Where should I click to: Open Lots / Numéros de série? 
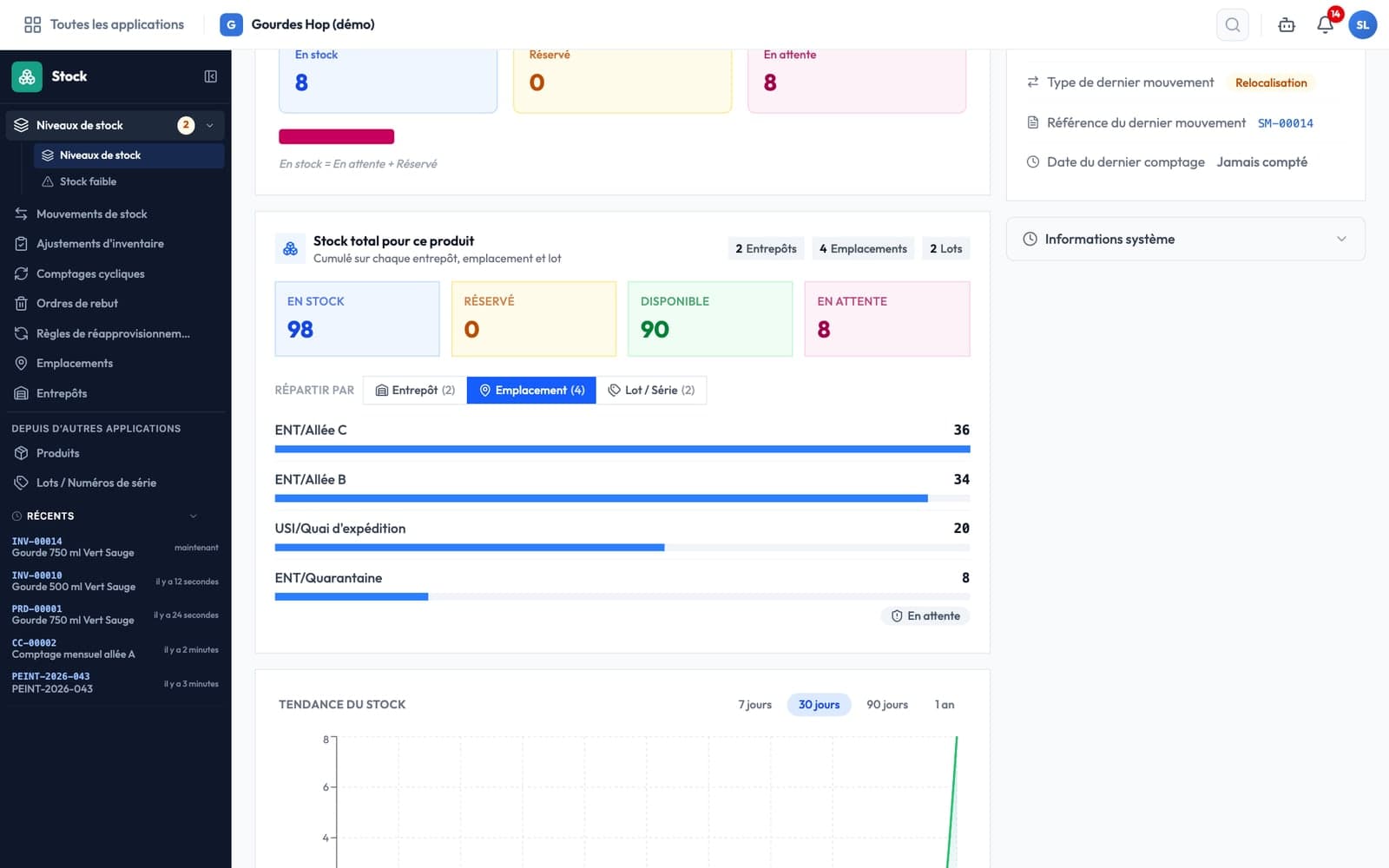coord(115,483)
